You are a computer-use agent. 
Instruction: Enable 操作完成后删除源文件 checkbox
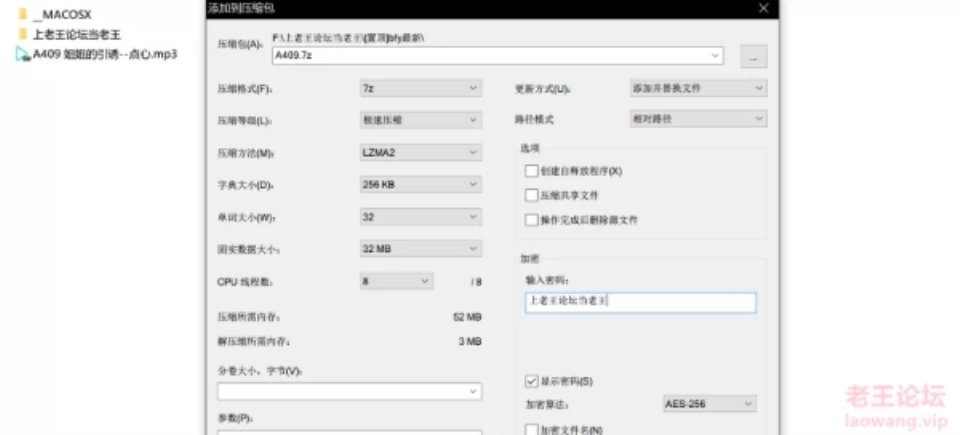tap(531, 220)
